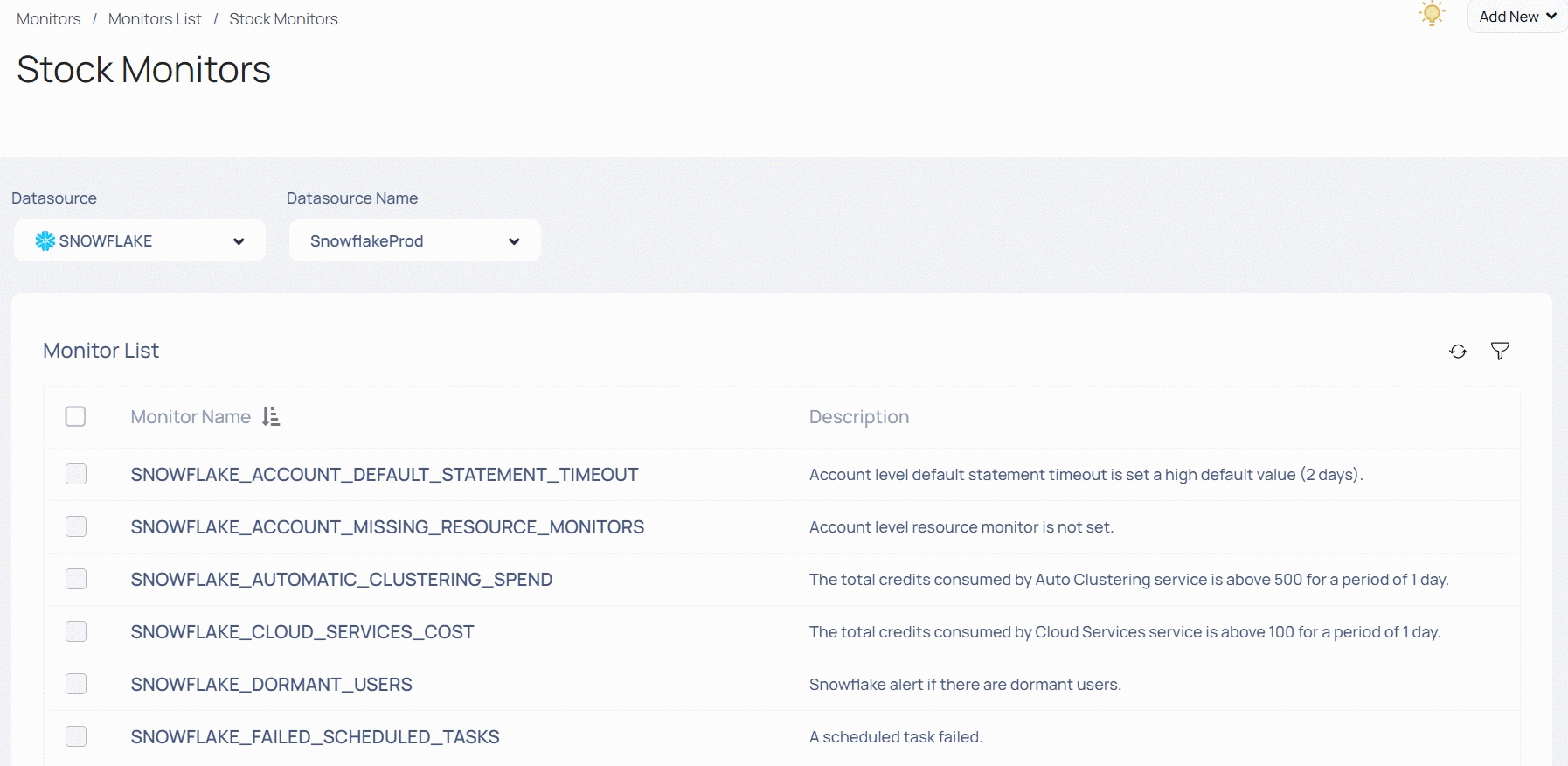Open the filter funnel icon
Image resolution: width=1568 pixels, height=766 pixels.
(1500, 352)
